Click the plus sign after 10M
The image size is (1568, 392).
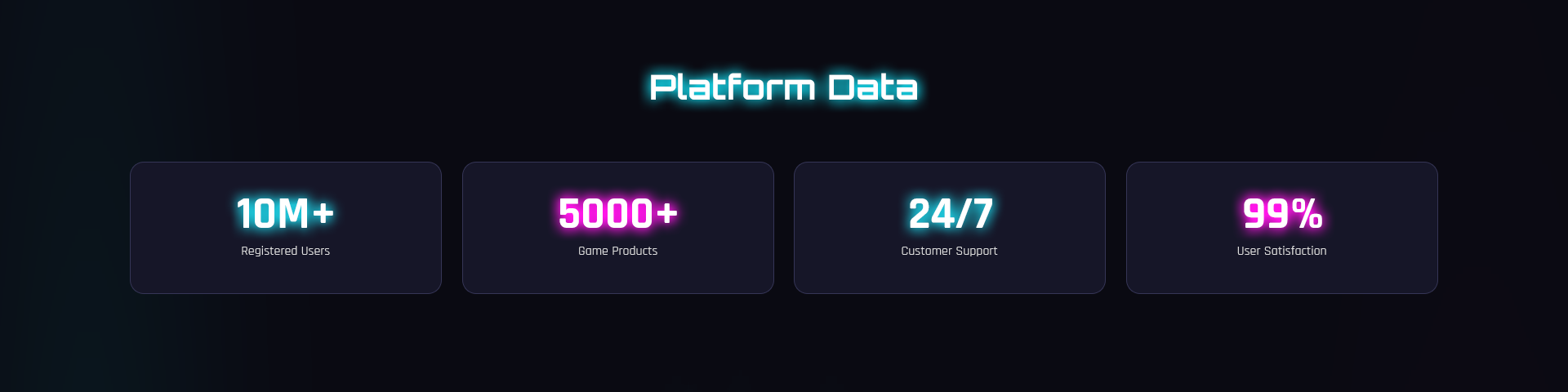[x=323, y=213]
